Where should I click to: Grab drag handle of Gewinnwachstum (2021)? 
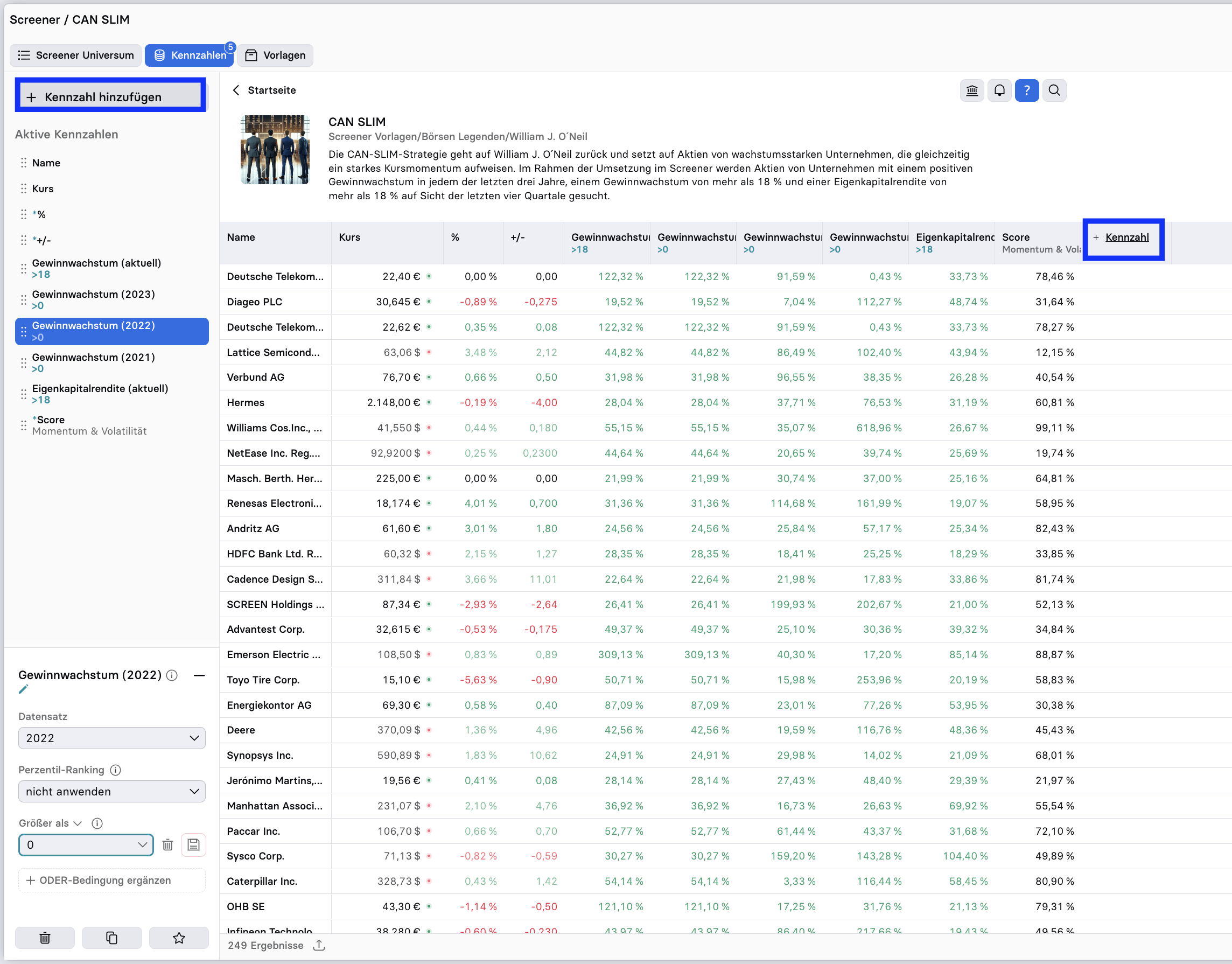(x=24, y=363)
